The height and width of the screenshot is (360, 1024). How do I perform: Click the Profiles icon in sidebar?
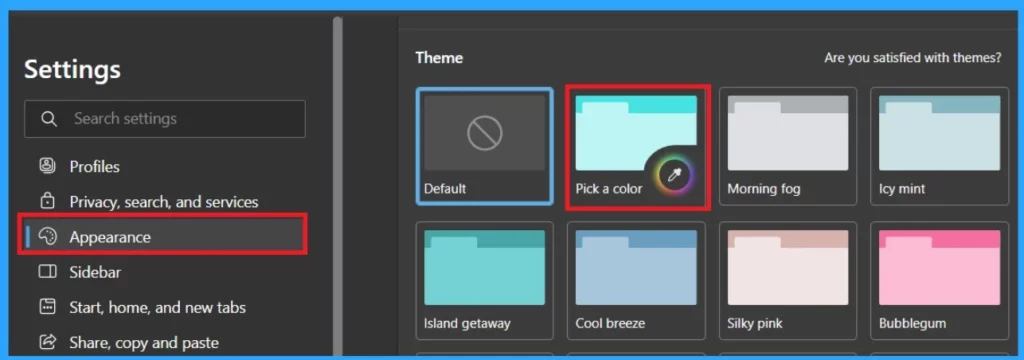click(48, 166)
